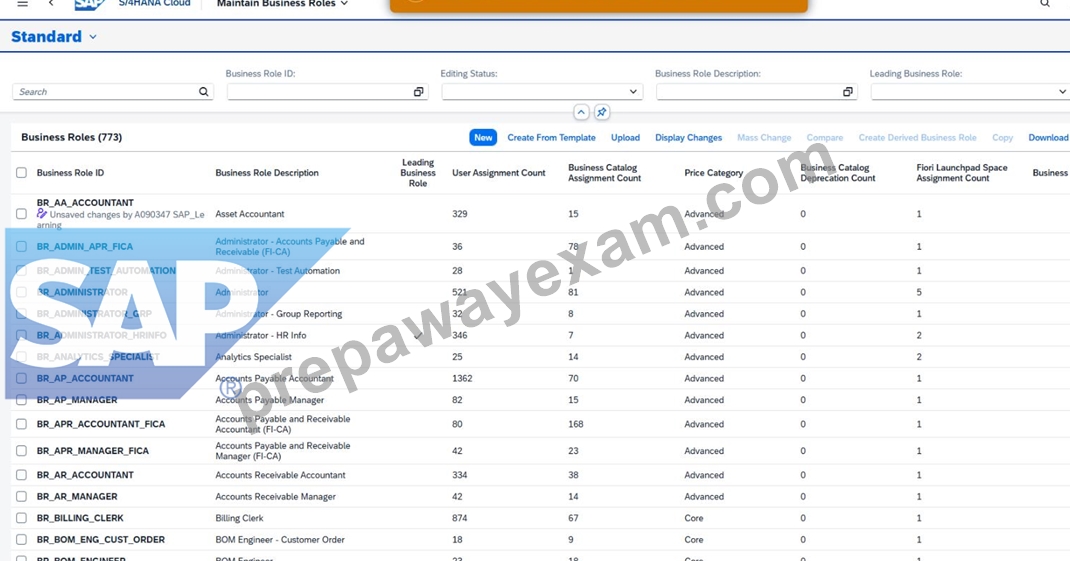This screenshot has height=561, width=1070.
Task: Click the Business Role ID column header
Action: [70, 173]
